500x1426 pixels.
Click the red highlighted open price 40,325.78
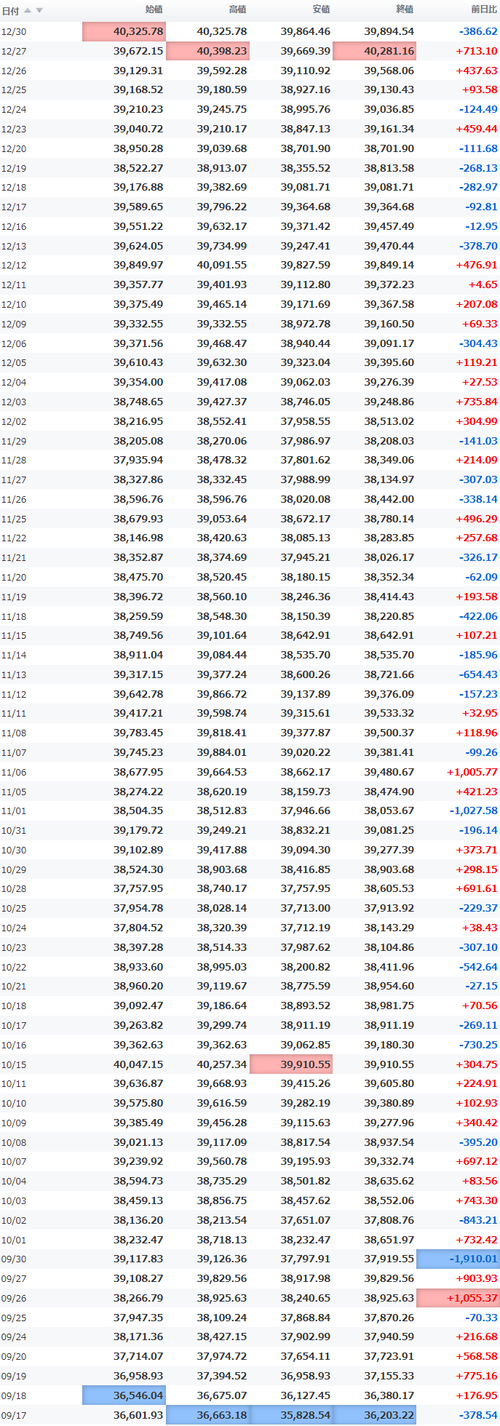point(124,32)
